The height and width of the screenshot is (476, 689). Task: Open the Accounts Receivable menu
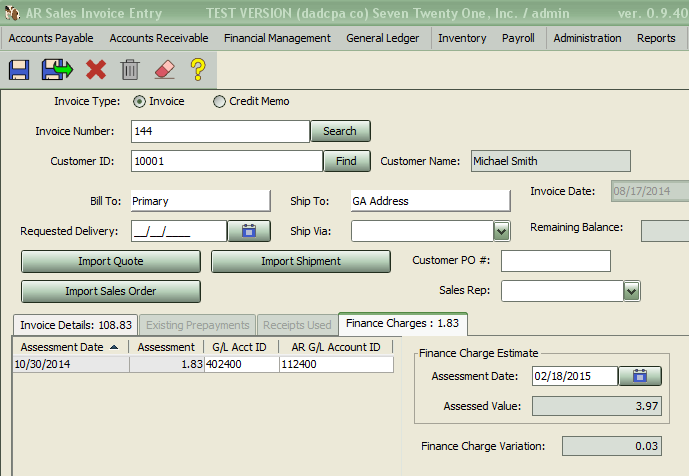pyautogui.click(x=159, y=38)
